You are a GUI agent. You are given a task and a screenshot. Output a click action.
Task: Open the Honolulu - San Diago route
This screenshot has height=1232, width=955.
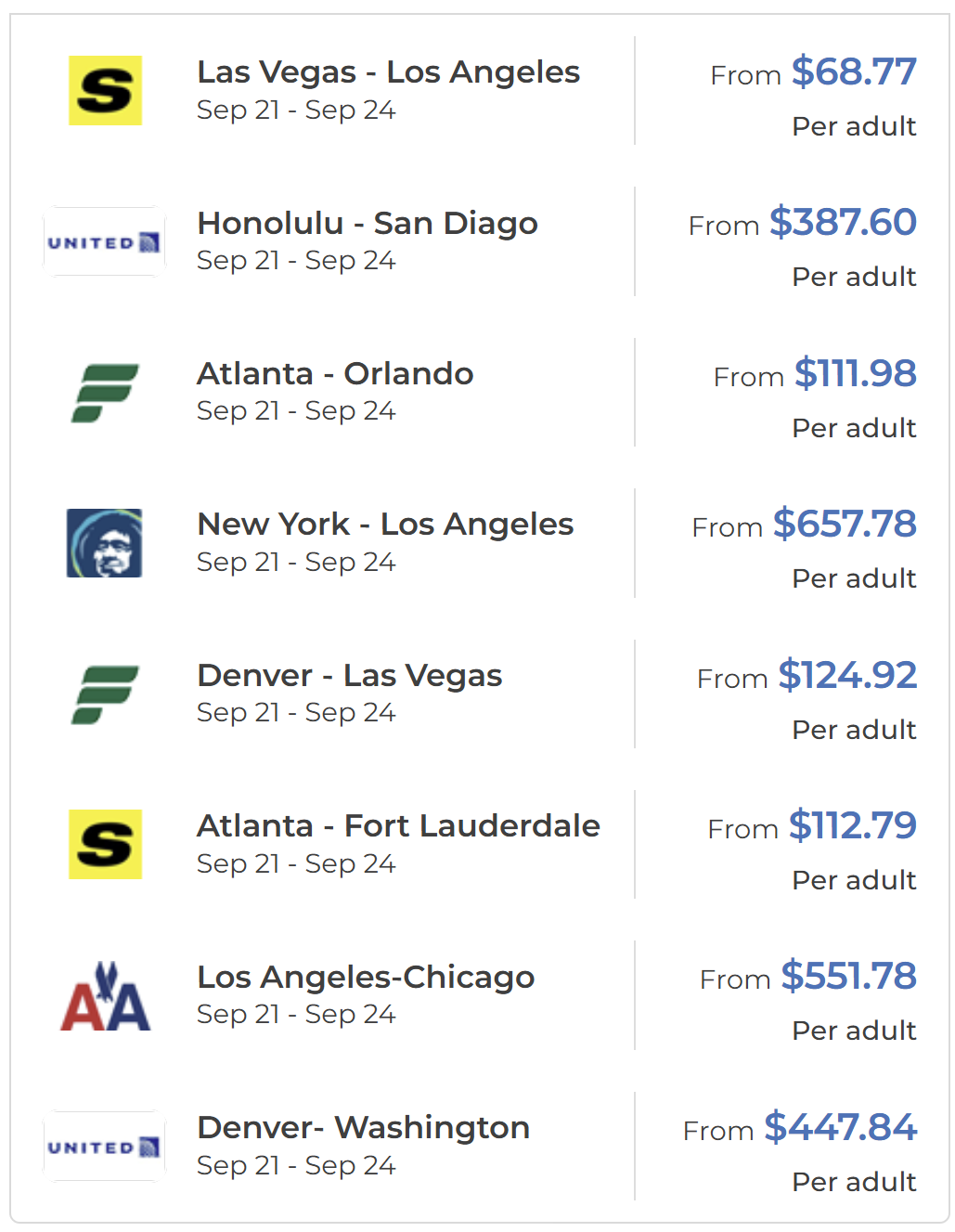pos(368,224)
